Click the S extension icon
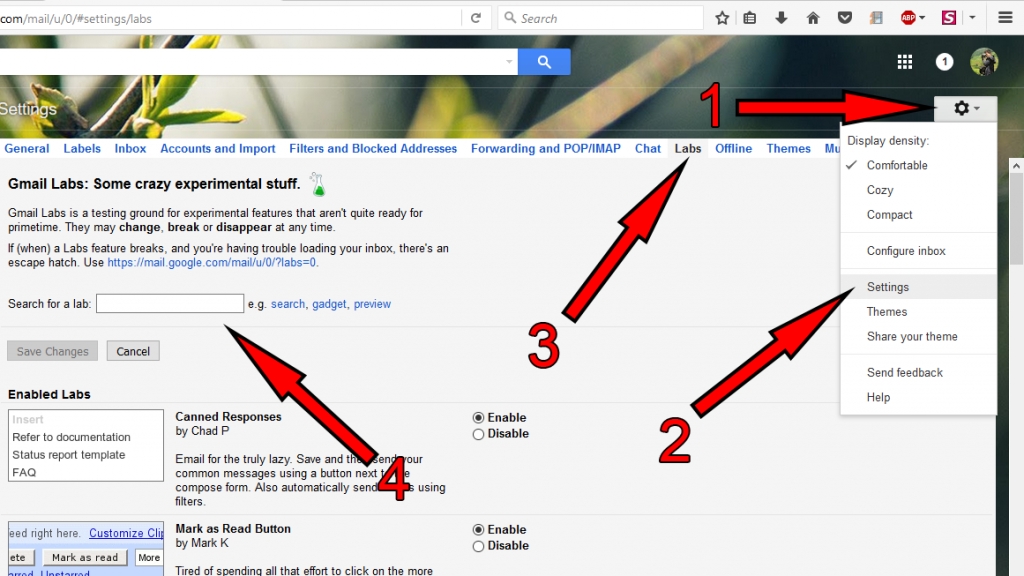The height and width of the screenshot is (576, 1024). coord(949,18)
